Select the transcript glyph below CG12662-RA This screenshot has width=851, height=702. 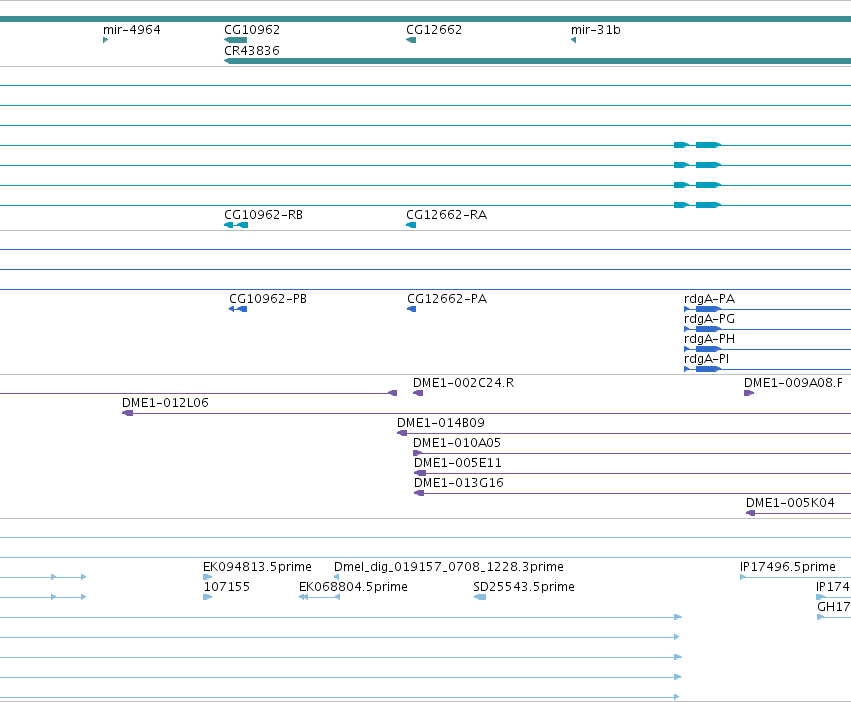coord(411,225)
